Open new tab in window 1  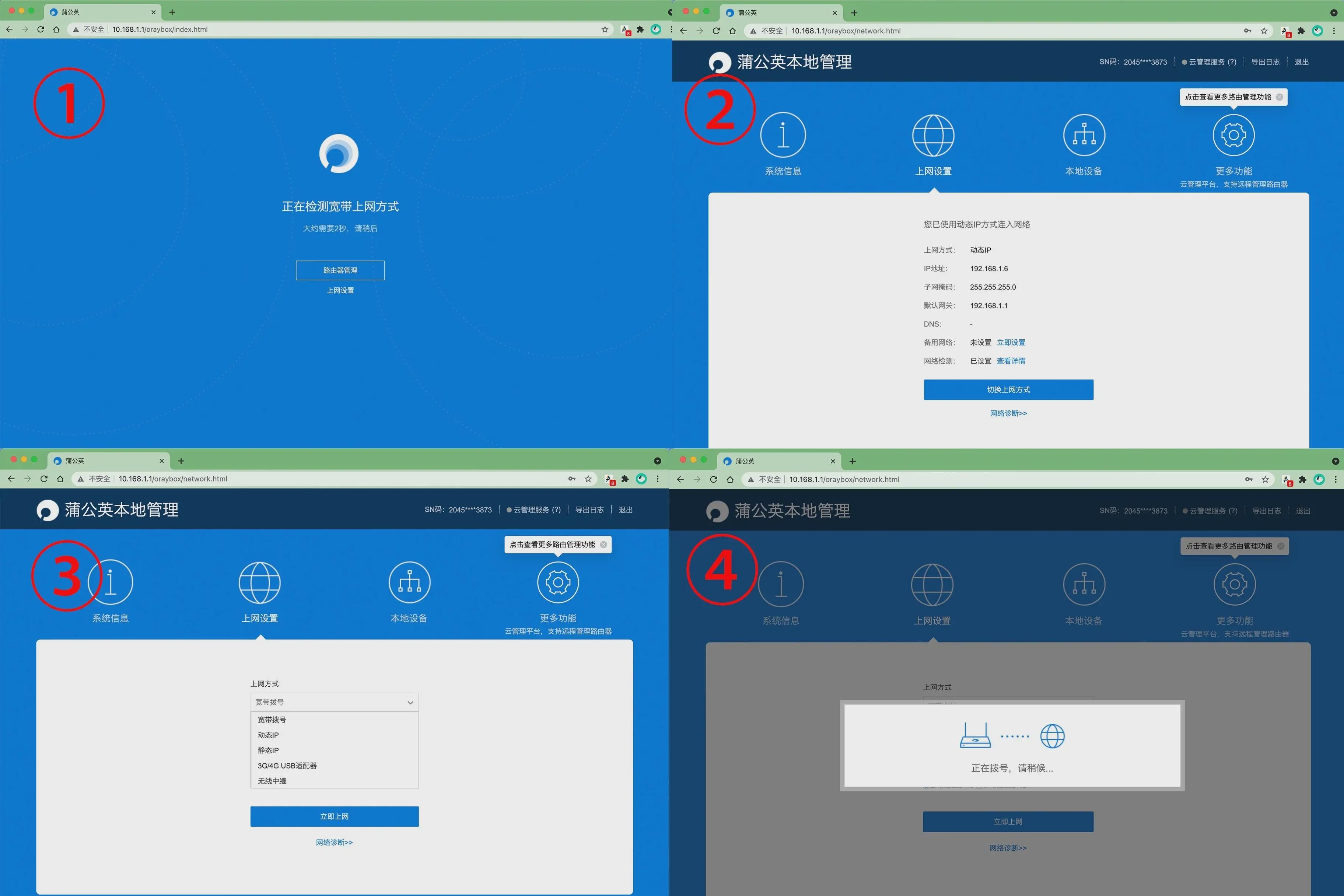pos(172,12)
